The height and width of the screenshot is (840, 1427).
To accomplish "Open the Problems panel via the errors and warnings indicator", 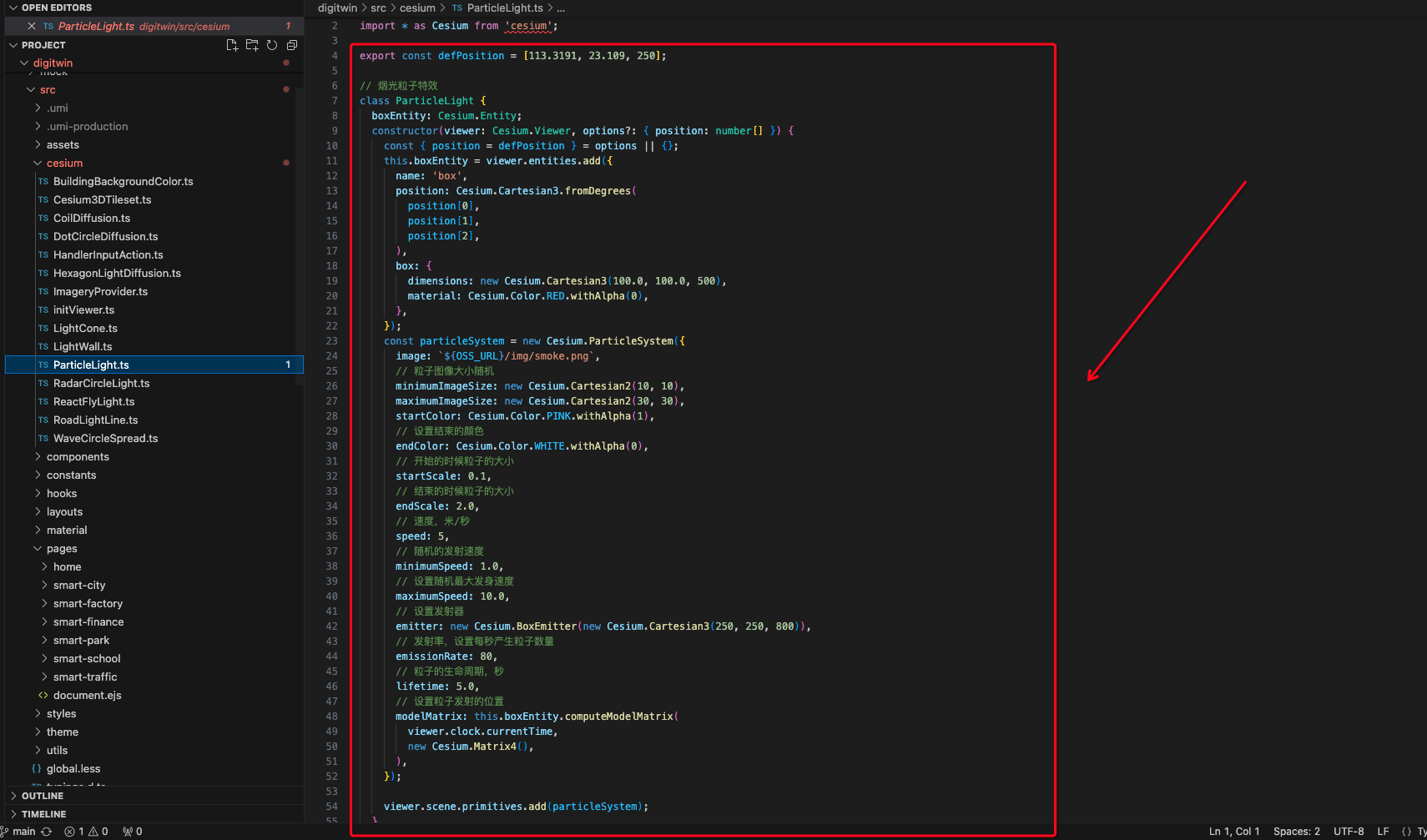I will pyautogui.click(x=87, y=832).
